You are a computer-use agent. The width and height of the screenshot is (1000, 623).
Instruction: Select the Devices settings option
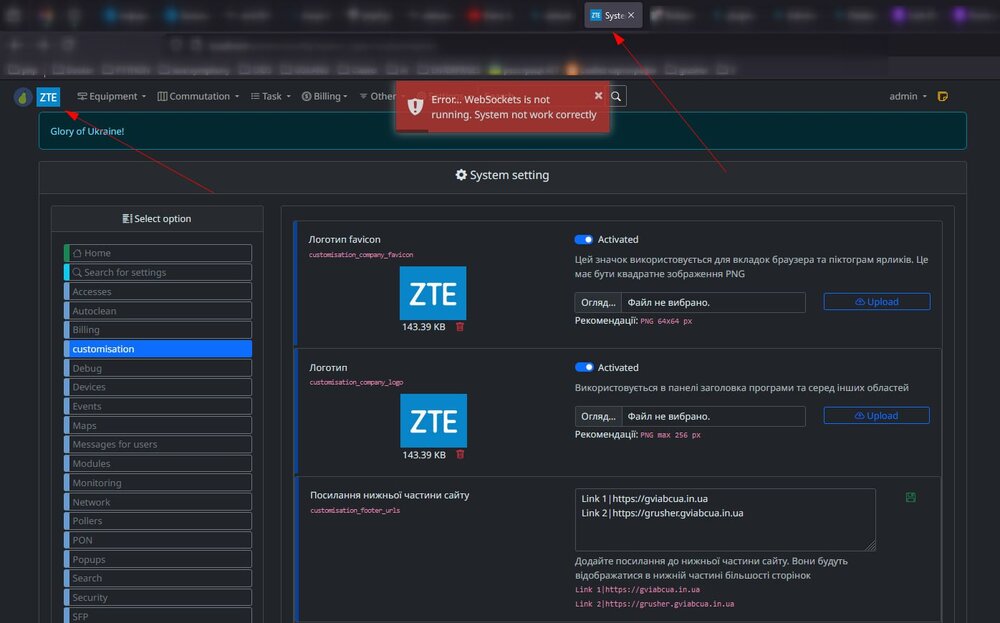158,387
